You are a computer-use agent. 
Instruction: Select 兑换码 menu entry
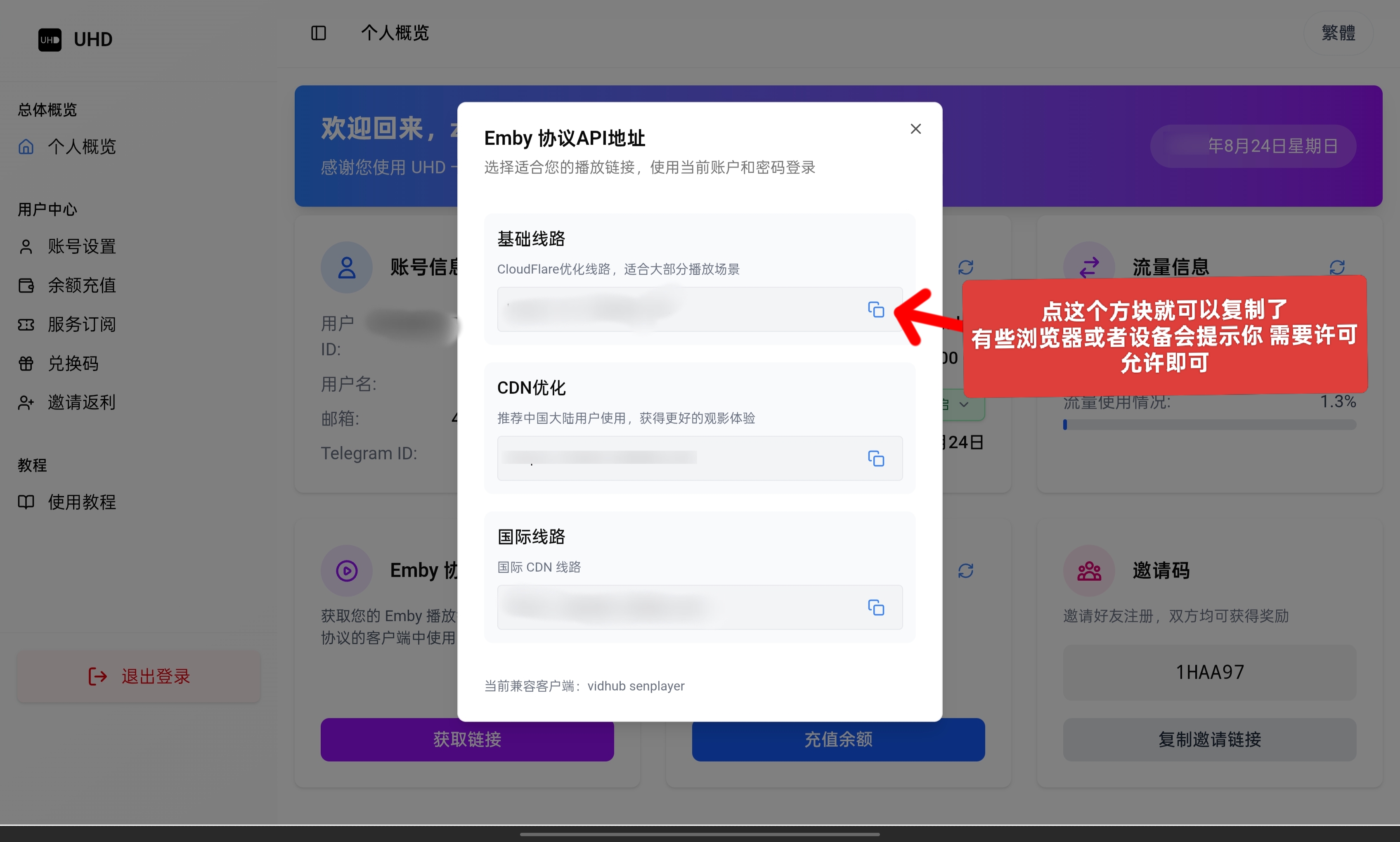point(73,364)
